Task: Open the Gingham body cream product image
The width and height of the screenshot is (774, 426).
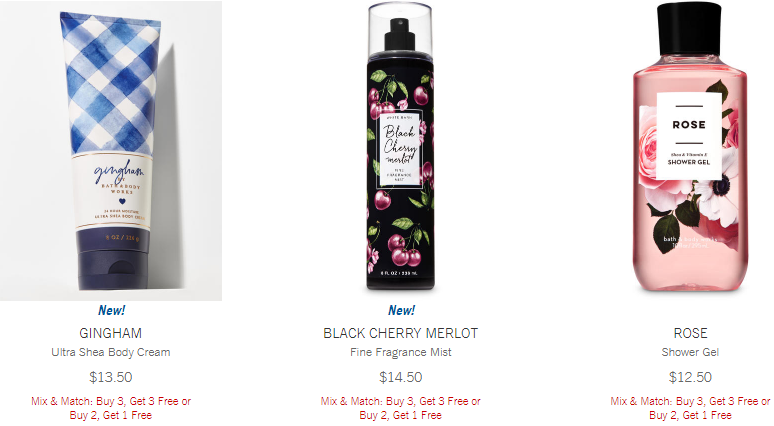Action: [x=111, y=151]
